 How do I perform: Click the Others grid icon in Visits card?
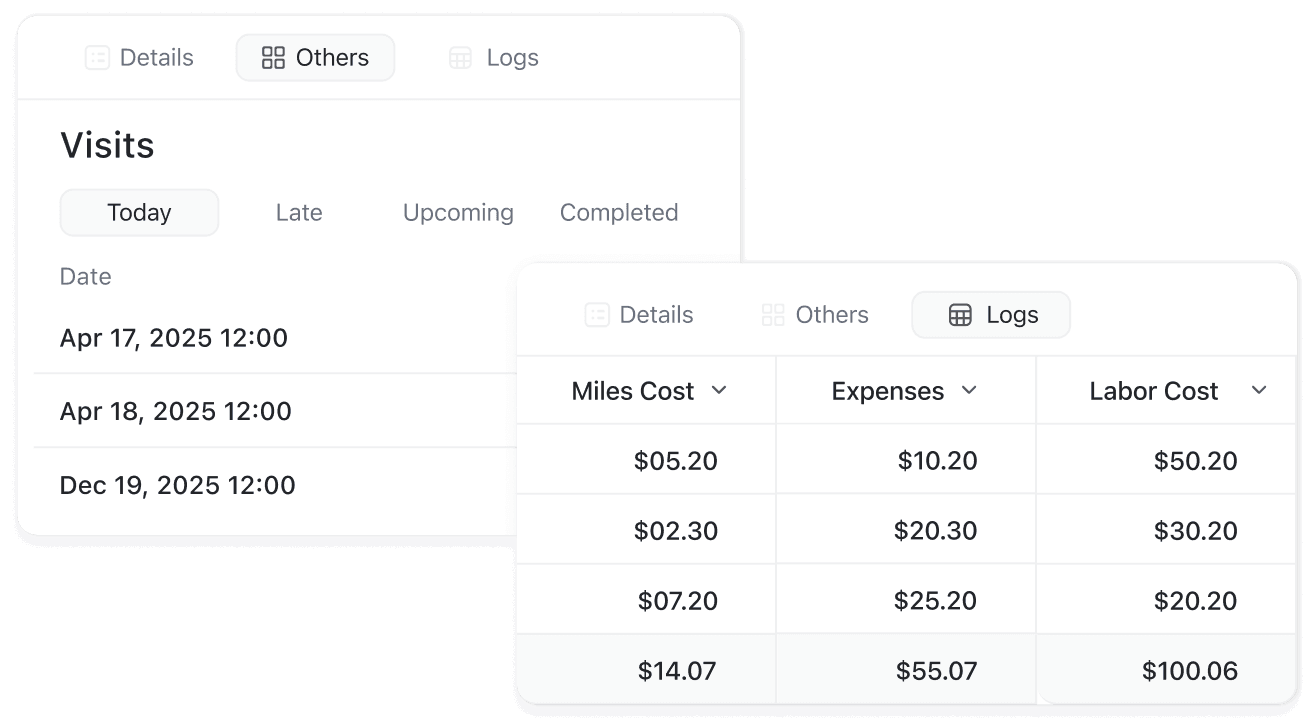tap(273, 58)
